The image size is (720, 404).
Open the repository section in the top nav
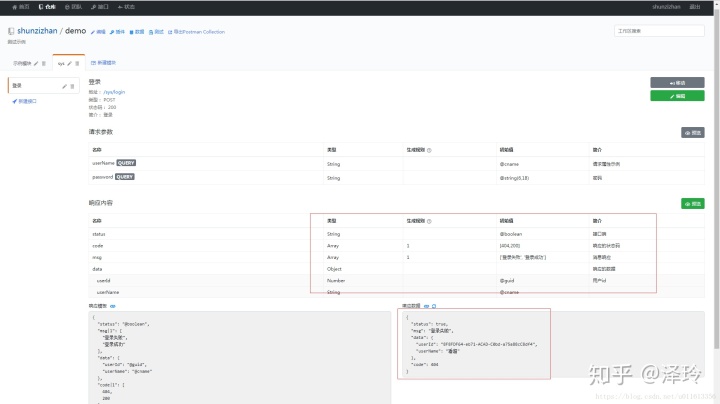tap(47, 7)
